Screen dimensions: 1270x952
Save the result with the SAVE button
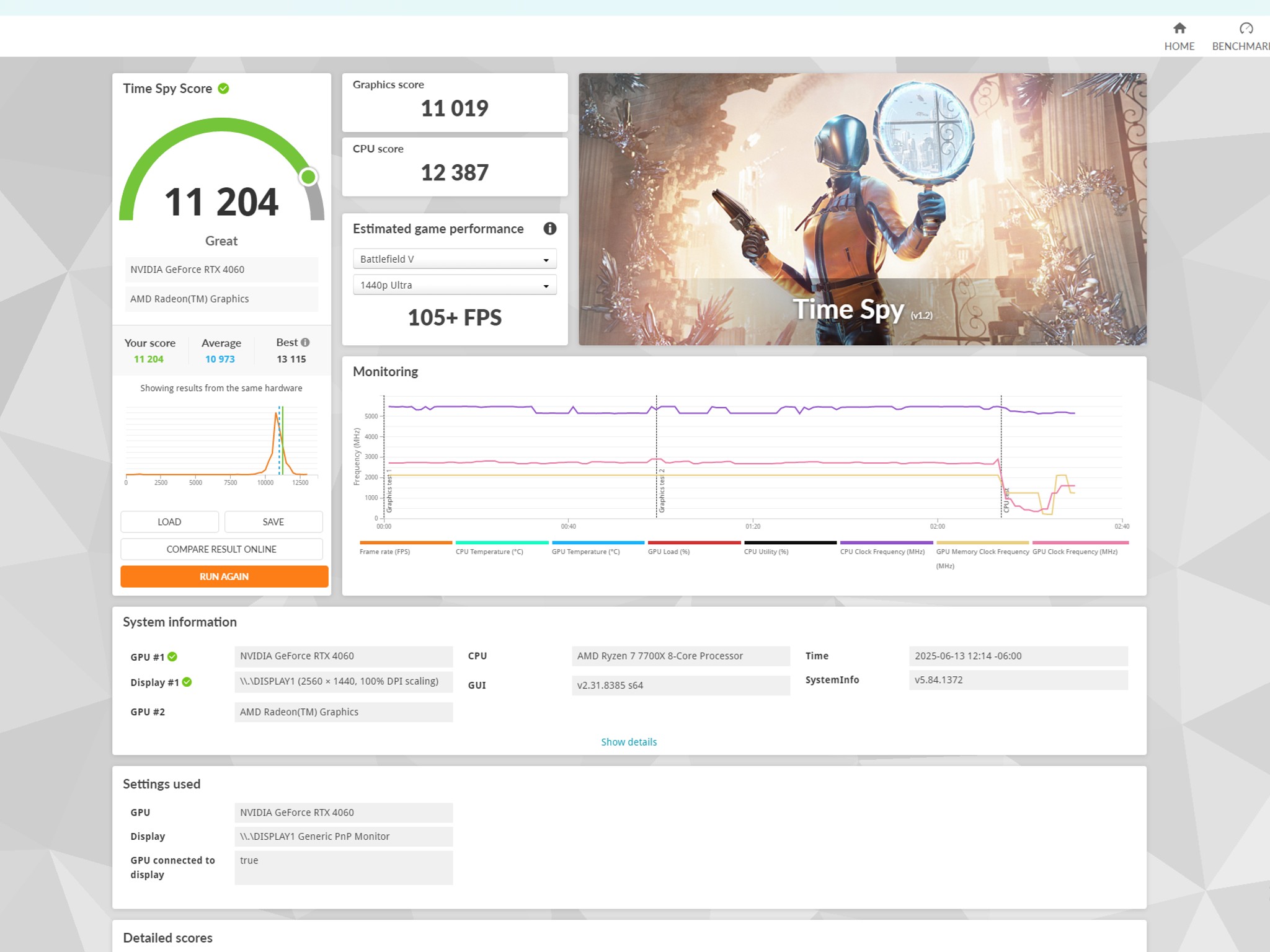pos(273,522)
